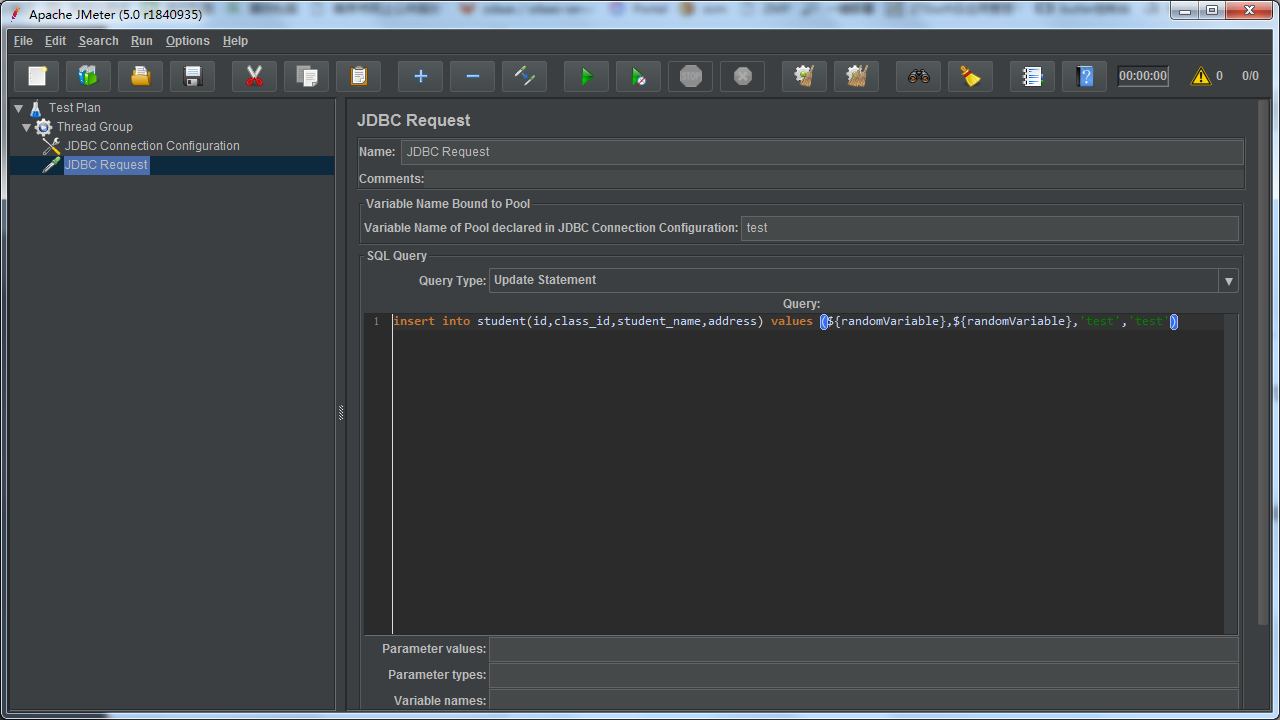Select JDBC Request in the tree
1280x720 pixels.
[106, 165]
